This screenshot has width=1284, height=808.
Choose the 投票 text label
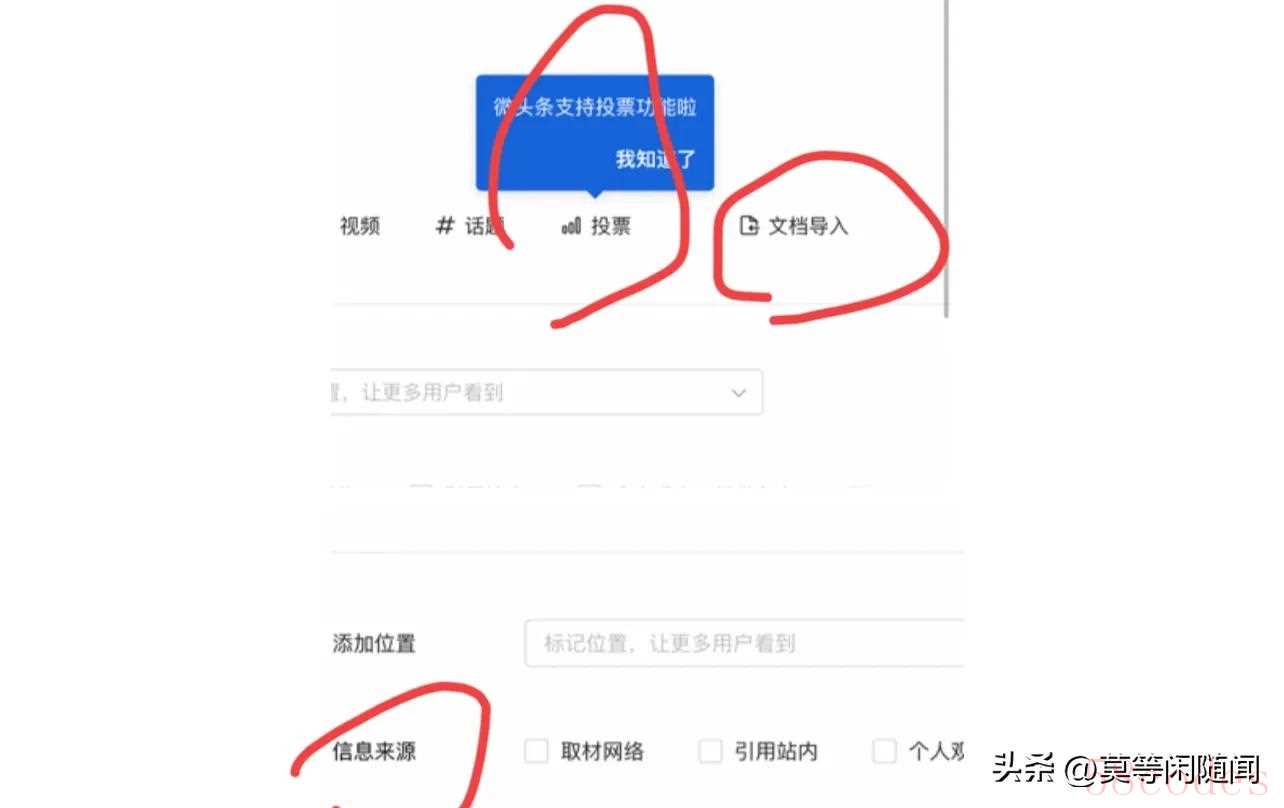[x=611, y=226]
